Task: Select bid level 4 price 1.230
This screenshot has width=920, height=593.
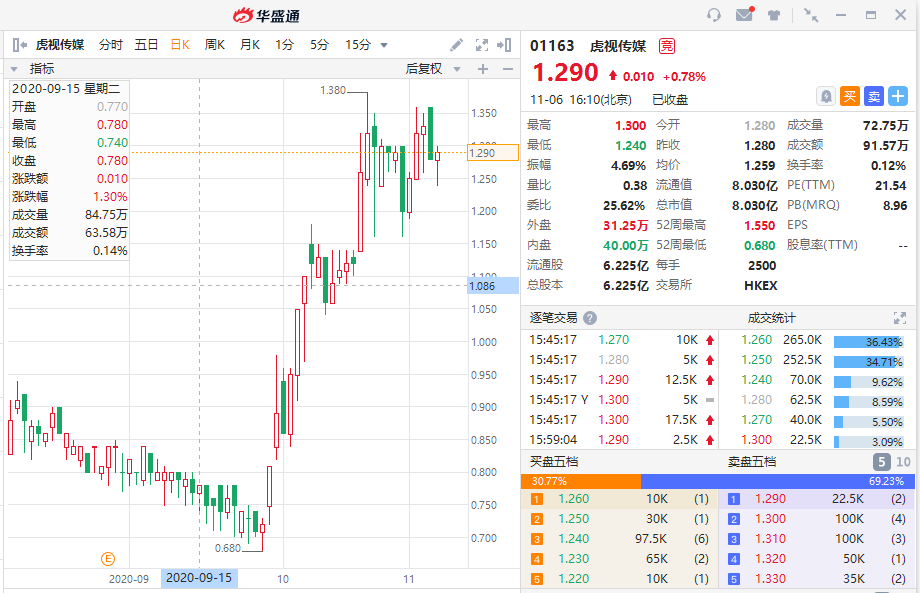Action: click(x=573, y=559)
